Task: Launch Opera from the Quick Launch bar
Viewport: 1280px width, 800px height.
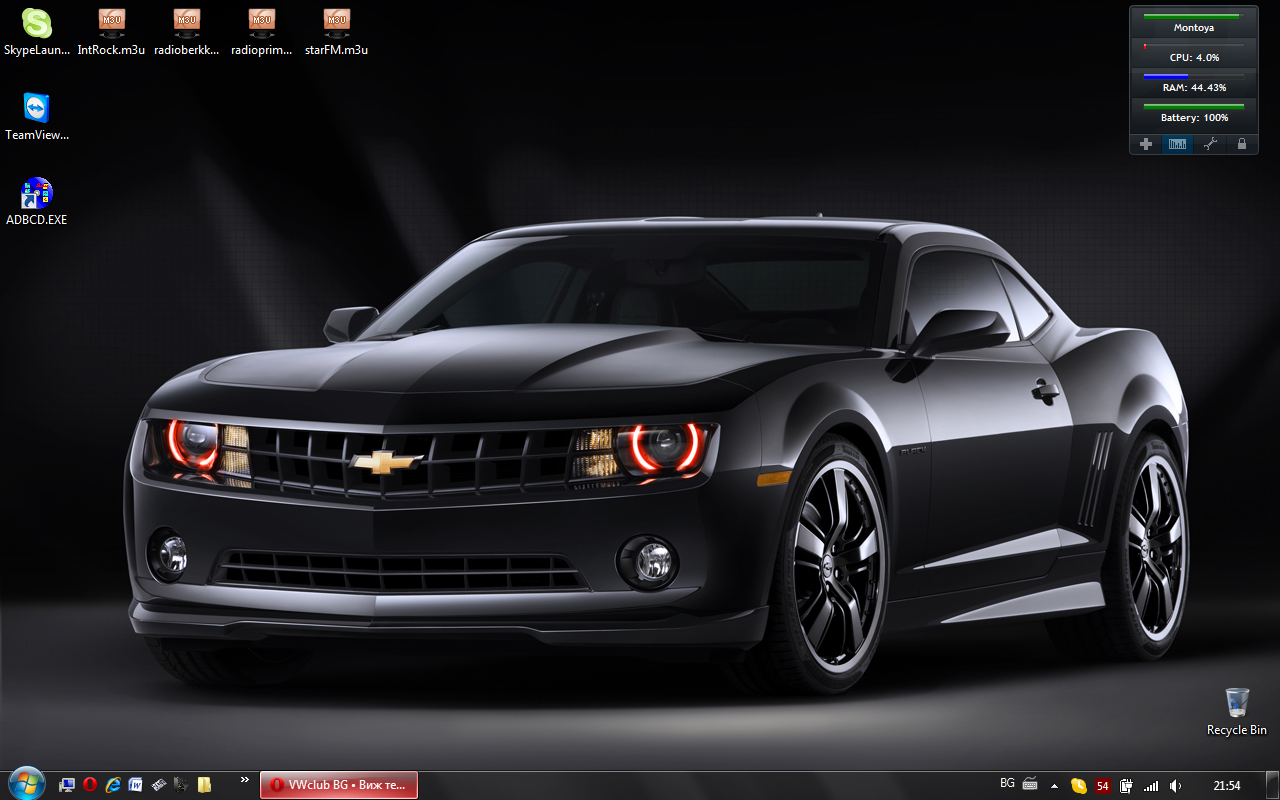Action: tap(90, 785)
